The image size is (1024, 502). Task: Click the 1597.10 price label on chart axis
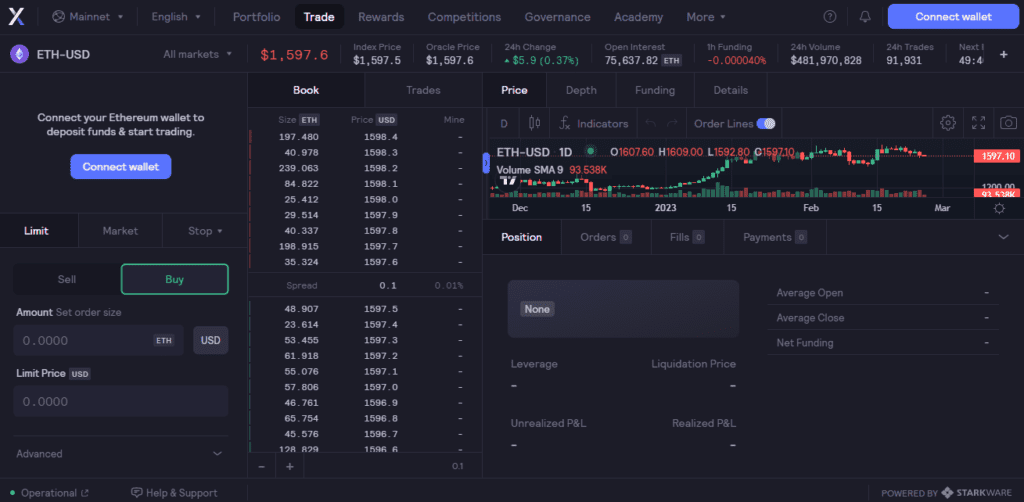point(996,156)
